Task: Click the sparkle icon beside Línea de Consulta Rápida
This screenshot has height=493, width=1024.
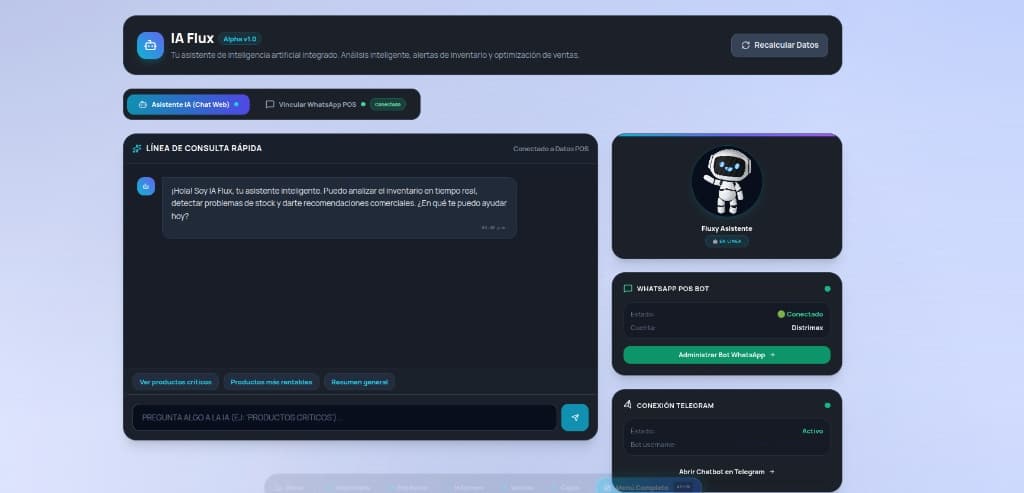Action: (x=136, y=148)
